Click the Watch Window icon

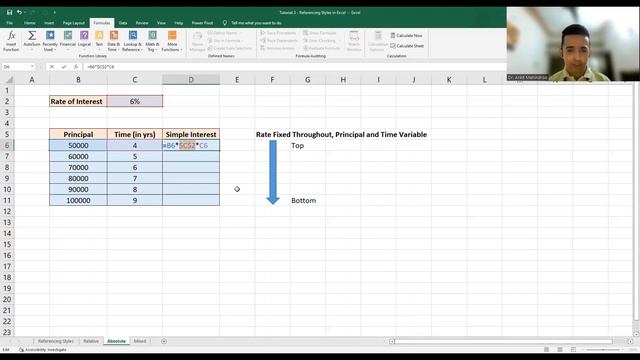pyautogui.click(x=354, y=37)
